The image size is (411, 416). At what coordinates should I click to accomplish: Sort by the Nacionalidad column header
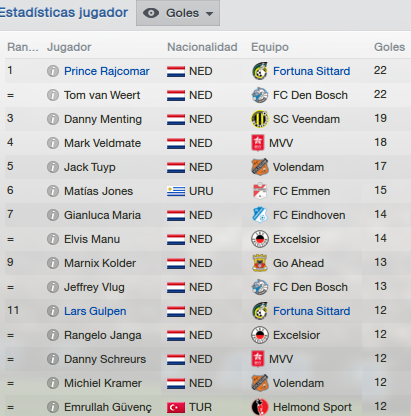tap(202, 47)
